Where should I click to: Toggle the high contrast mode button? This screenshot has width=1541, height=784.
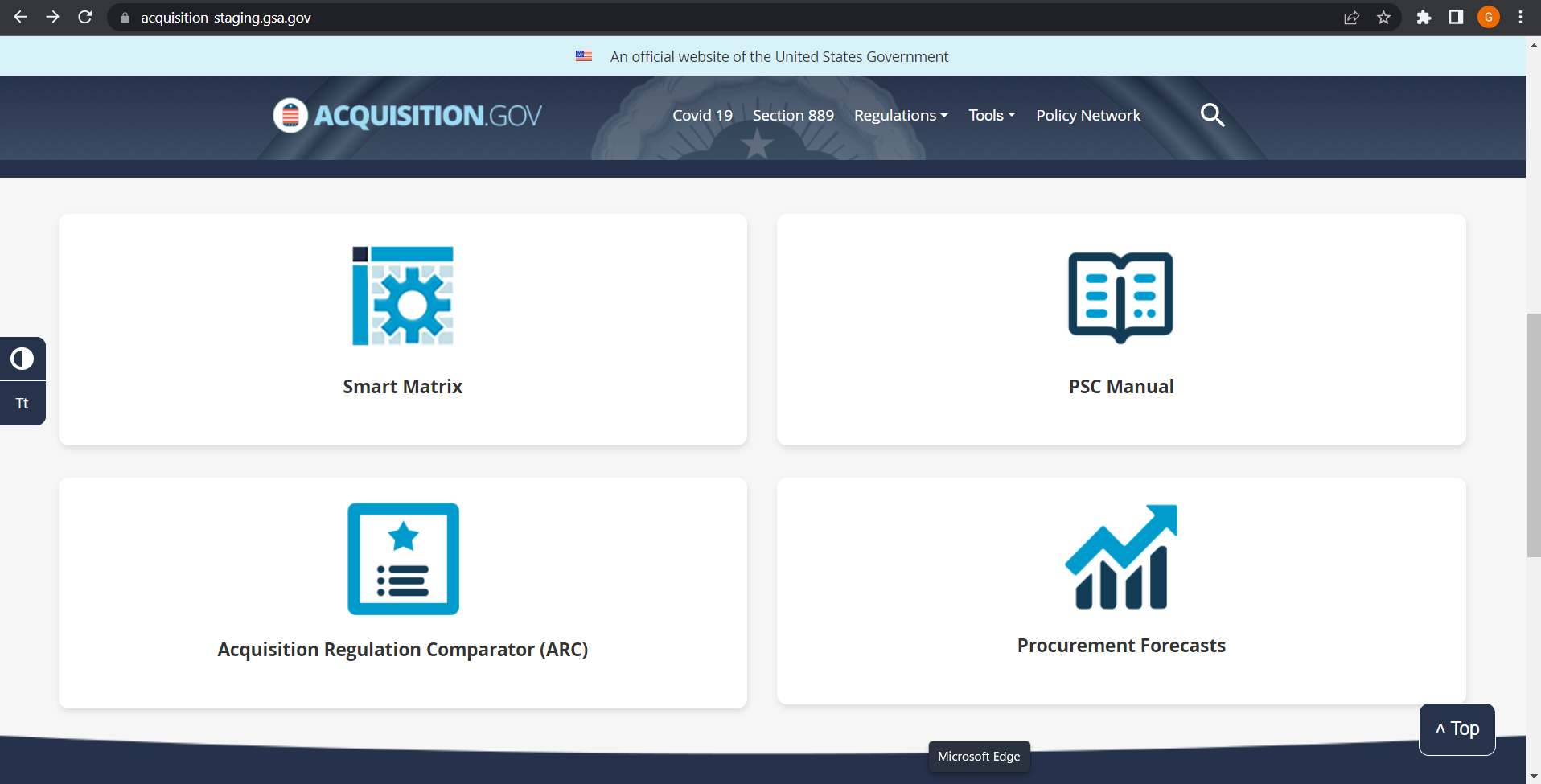coord(23,359)
